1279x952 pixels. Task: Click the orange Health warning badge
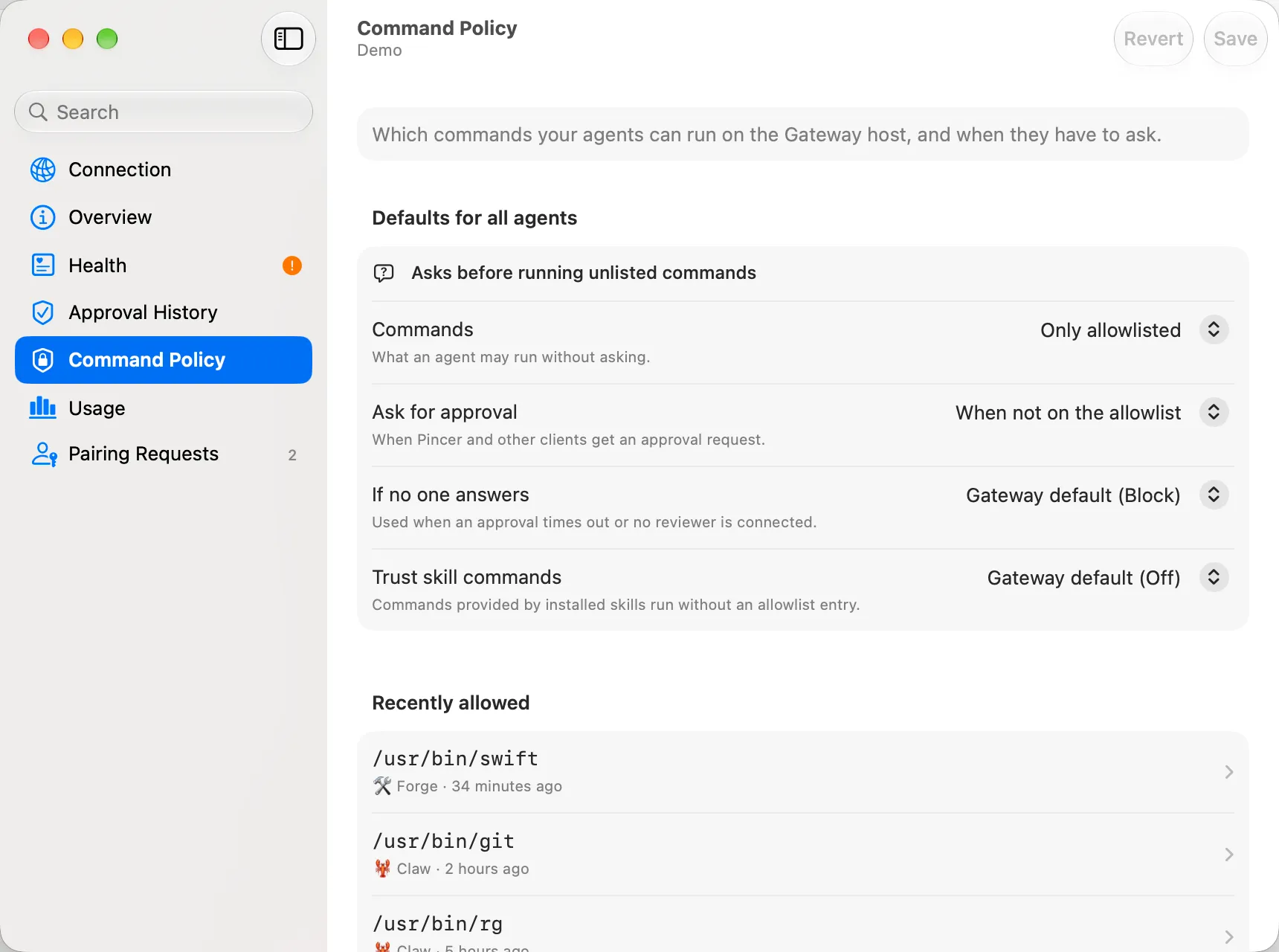[292, 266]
